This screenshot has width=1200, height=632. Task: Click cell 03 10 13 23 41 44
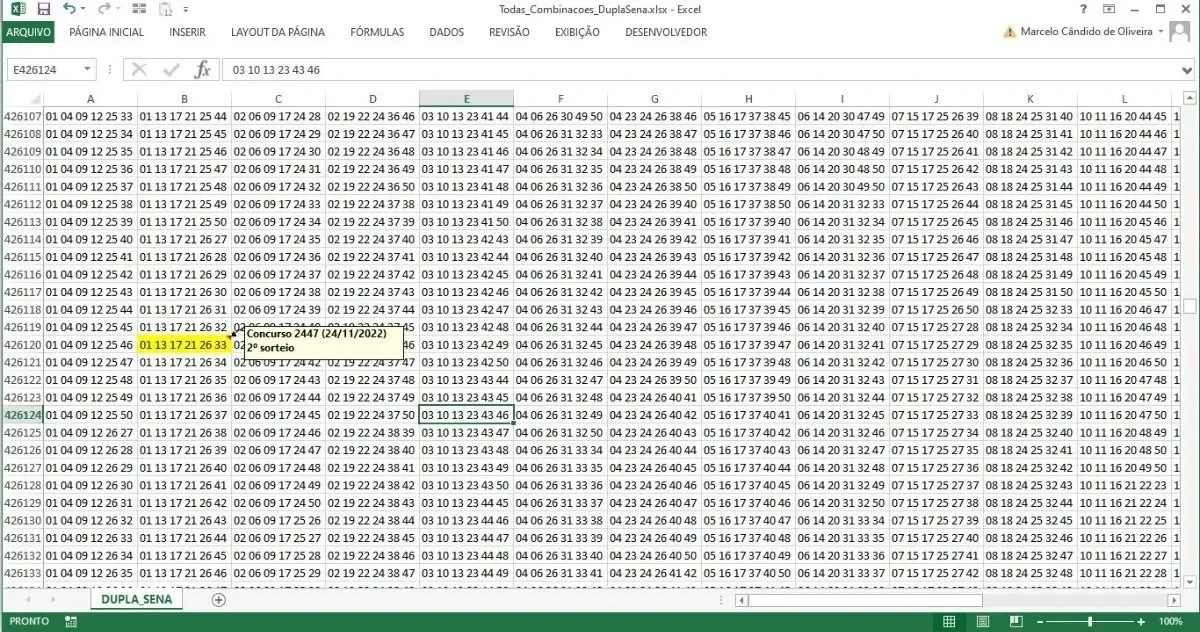click(466, 117)
